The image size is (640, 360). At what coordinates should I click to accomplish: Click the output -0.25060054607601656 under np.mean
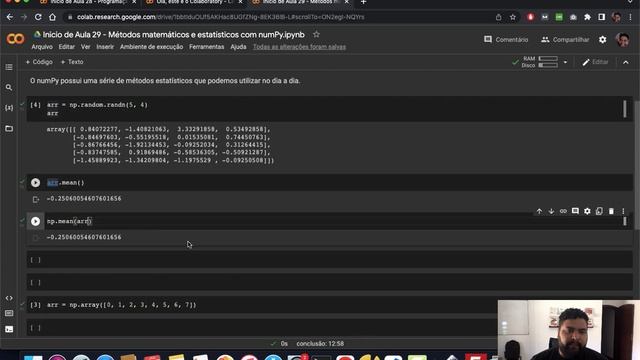(84, 237)
